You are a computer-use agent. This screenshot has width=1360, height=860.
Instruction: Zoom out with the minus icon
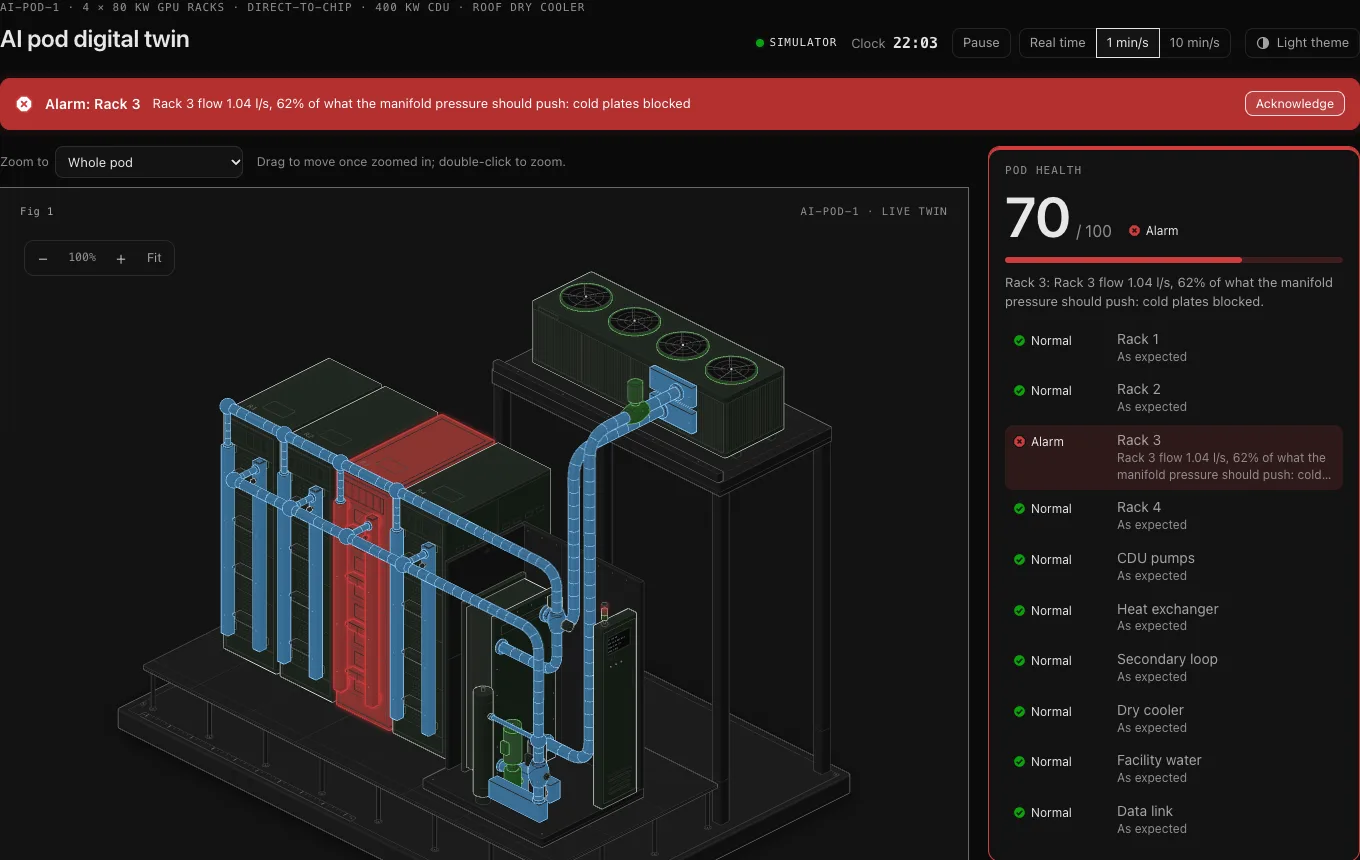tap(43, 258)
